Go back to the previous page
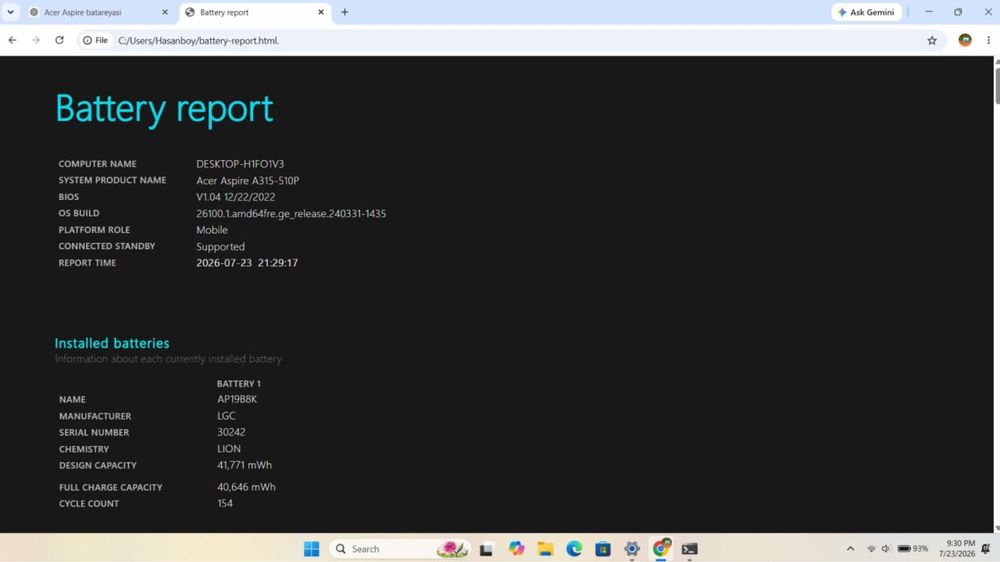 coord(13,40)
